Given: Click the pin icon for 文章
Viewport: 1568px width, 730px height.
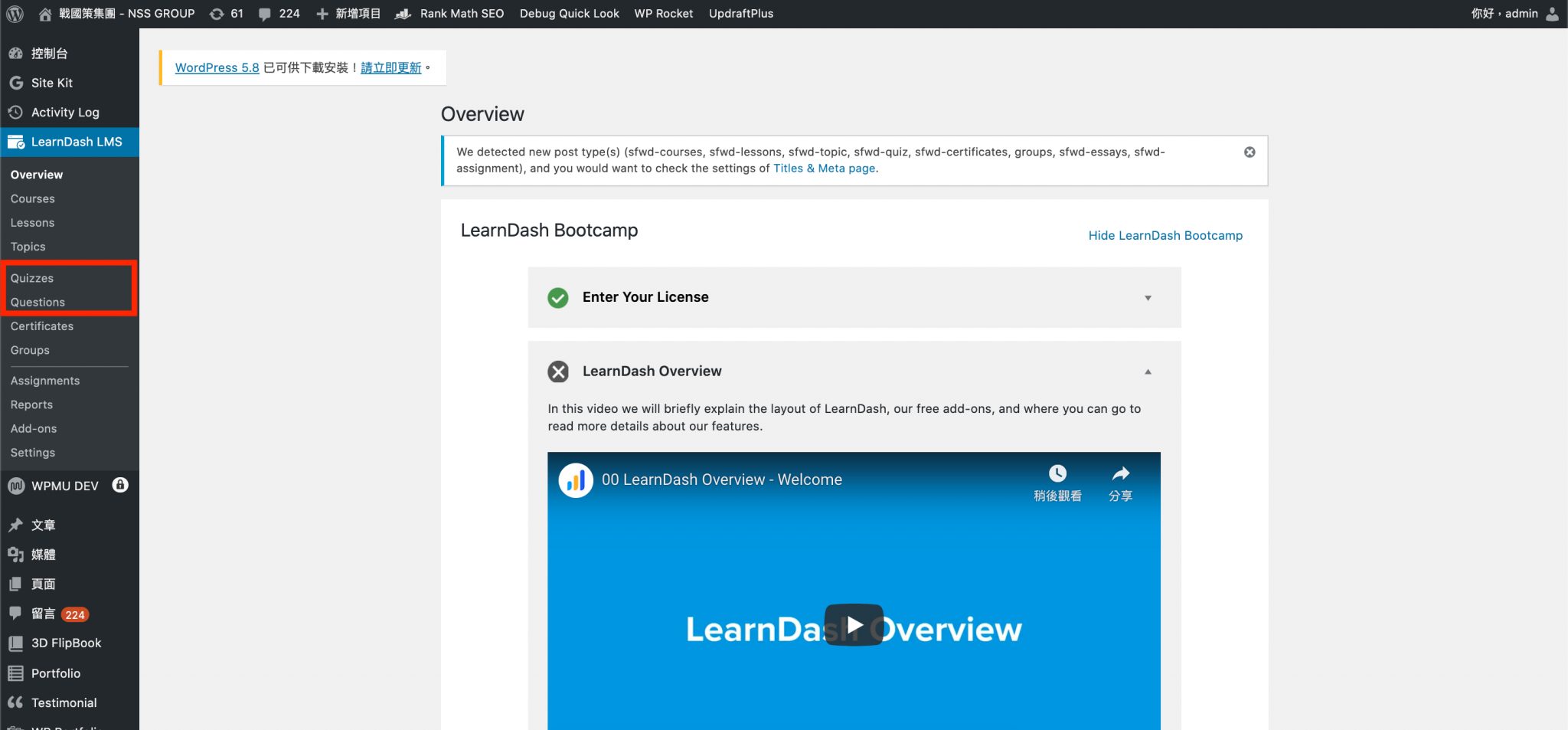Looking at the screenshot, I should click(x=15, y=525).
